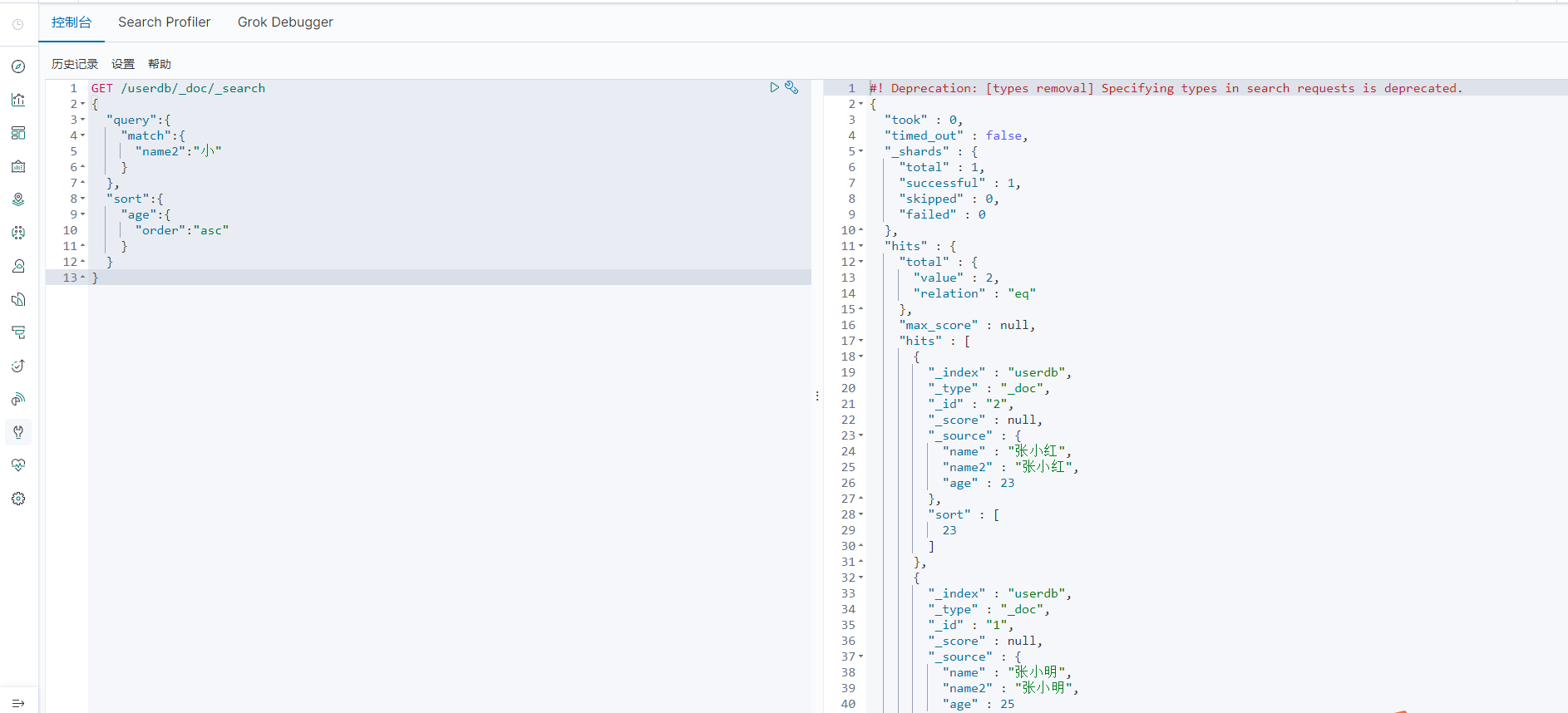Screen dimensions: 1568x713
Task: Click the "value" : 2 line
Action: coord(956,278)
